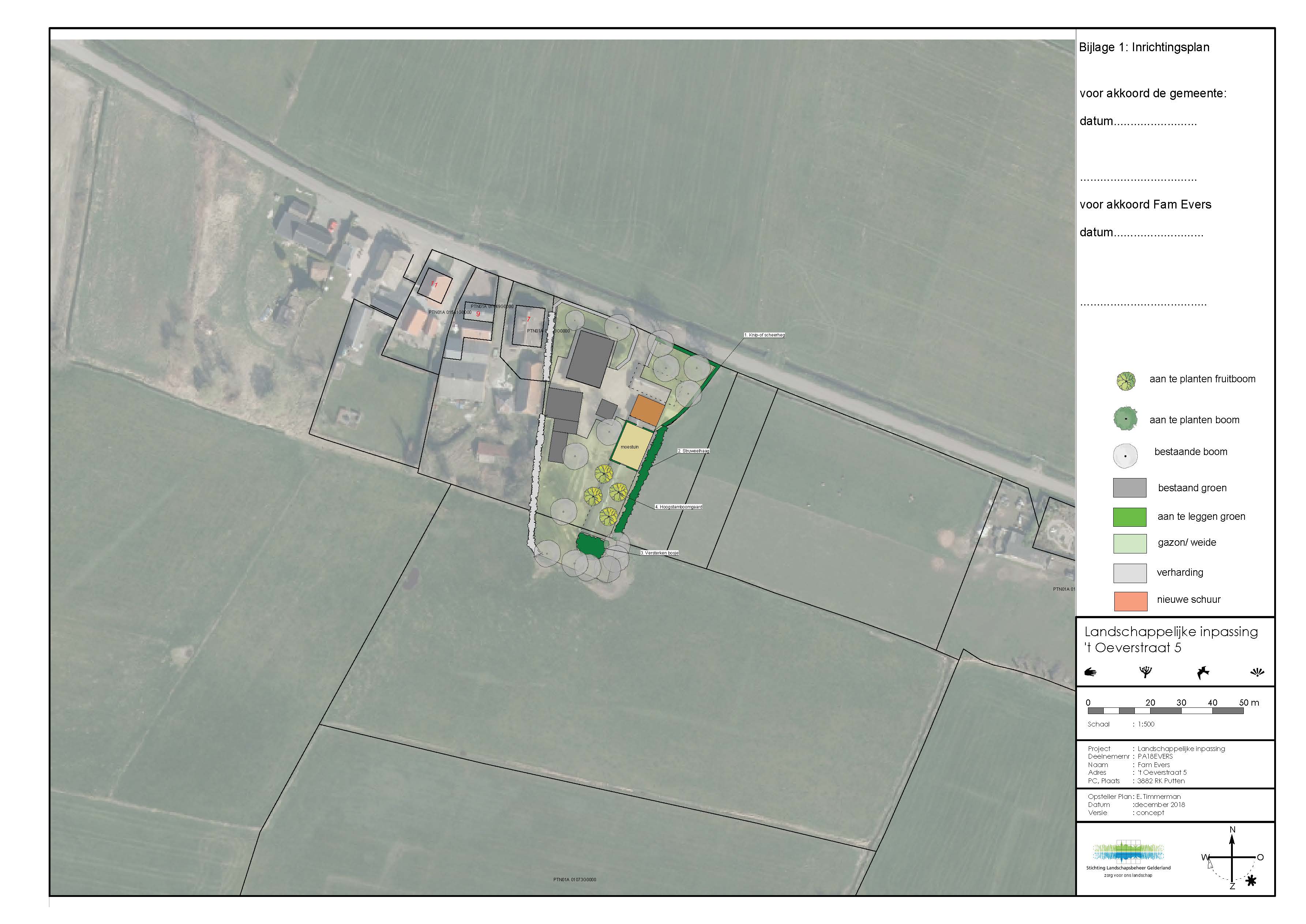Click the hand icon in the title block
1306x924 pixels.
[1090, 672]
